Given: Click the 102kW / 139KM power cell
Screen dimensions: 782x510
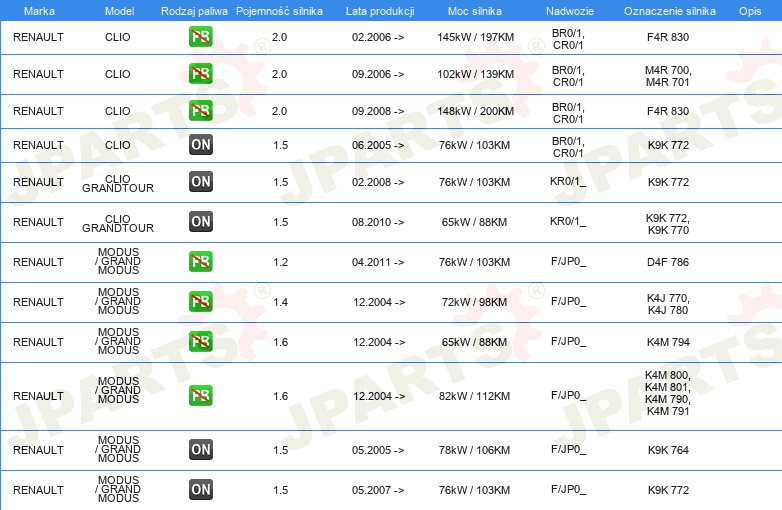Looking at the screenshot, I should (x=475, y=74).
